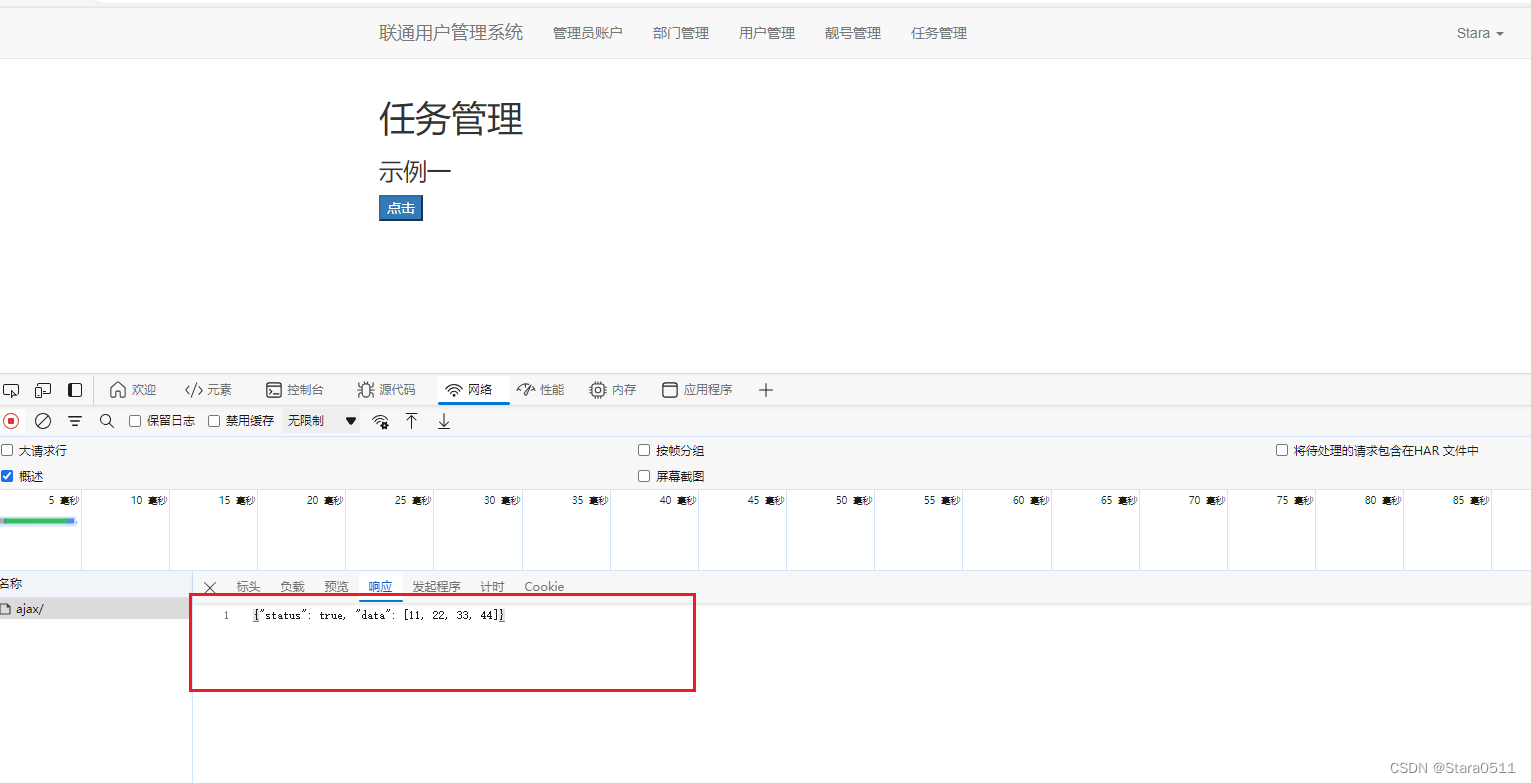Open the 无限制 throttling dropdown

322,421
